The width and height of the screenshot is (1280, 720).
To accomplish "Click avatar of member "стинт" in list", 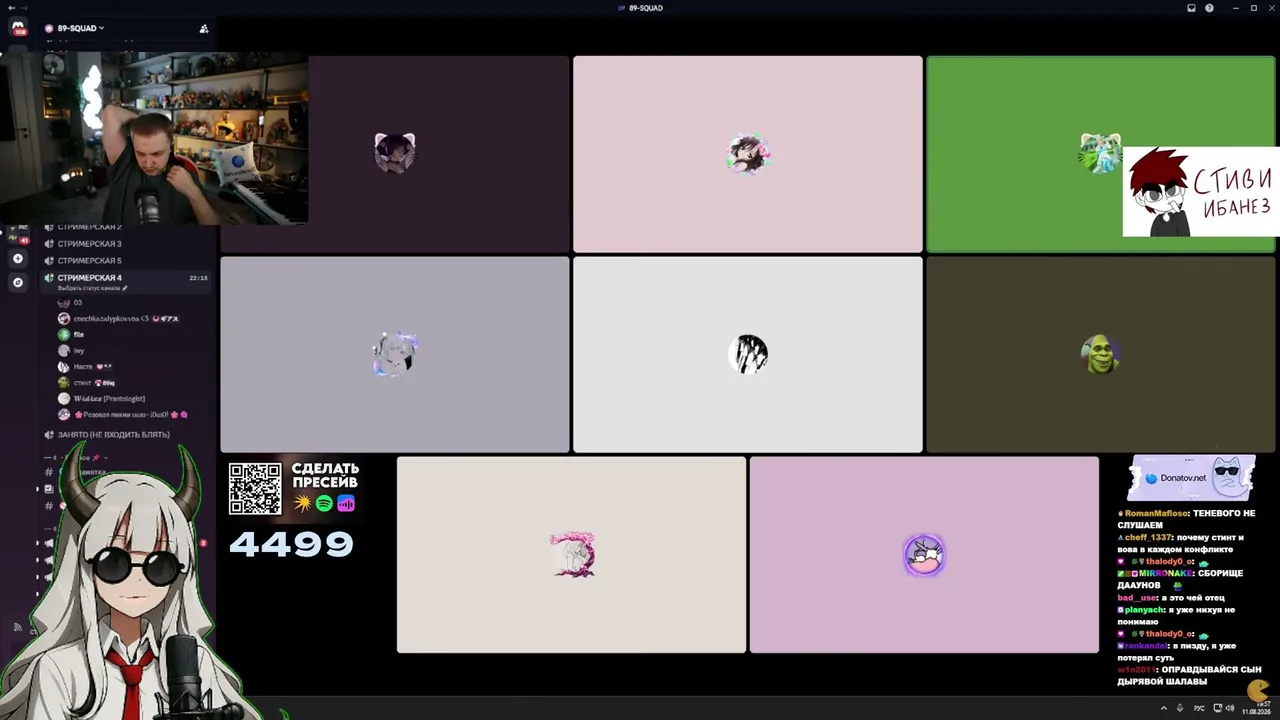I will click(64, 383).
